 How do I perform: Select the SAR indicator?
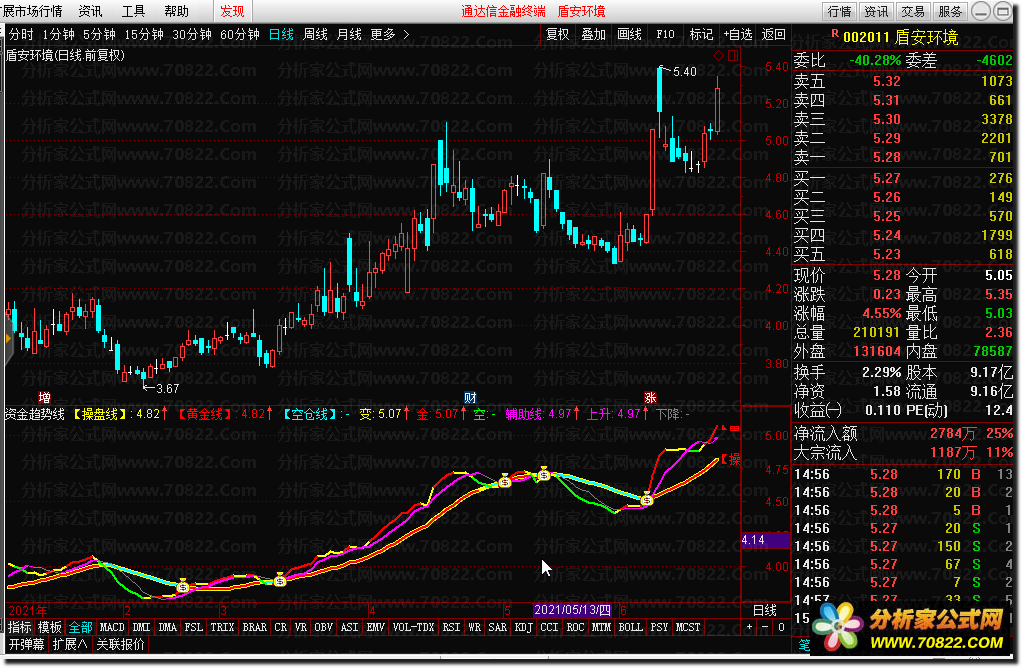497,627
